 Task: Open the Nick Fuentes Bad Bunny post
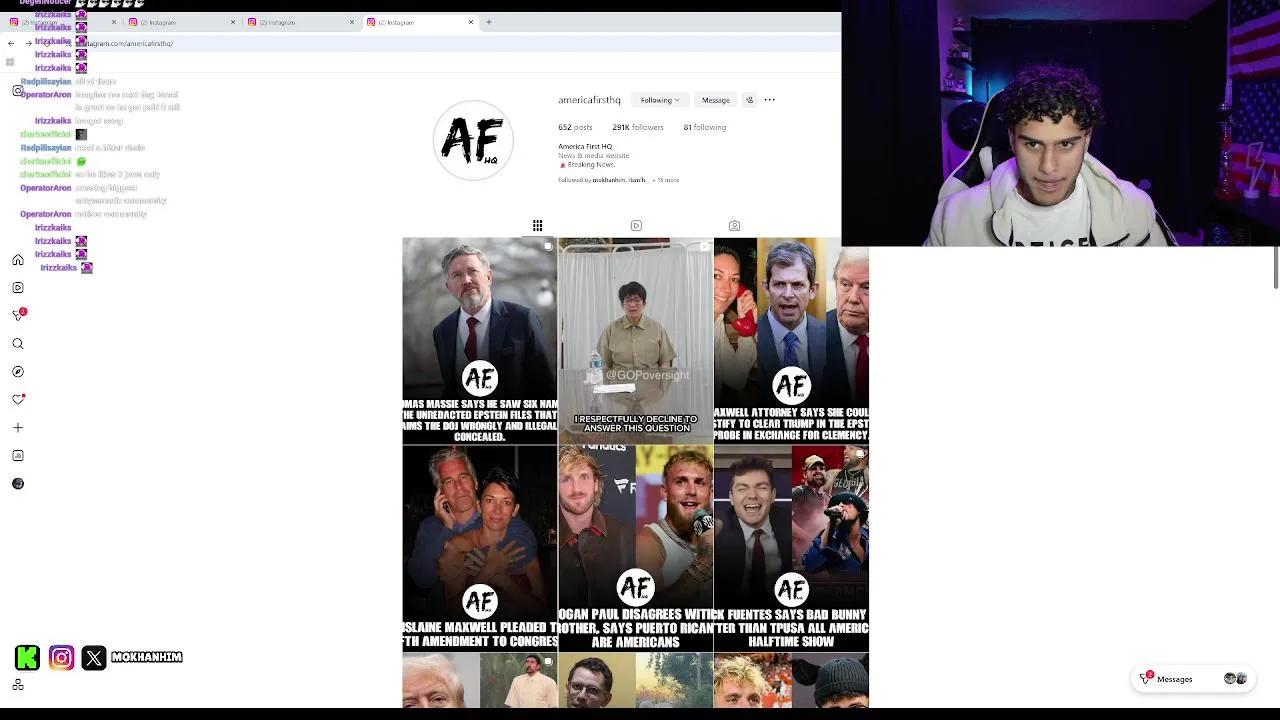pos(791,549)
